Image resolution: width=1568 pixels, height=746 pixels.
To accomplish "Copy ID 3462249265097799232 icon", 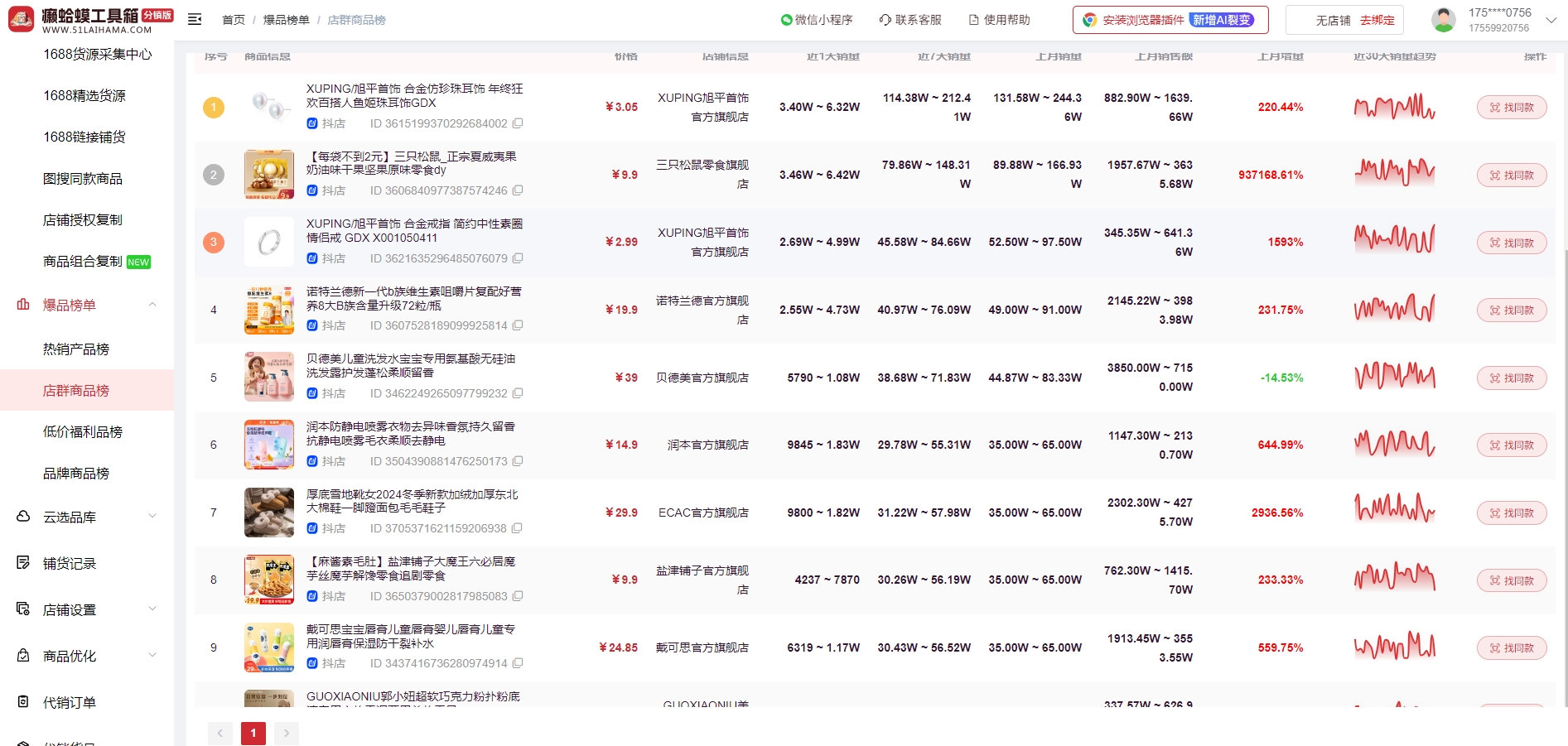I will pyautogui.click(x=518, y=393).
